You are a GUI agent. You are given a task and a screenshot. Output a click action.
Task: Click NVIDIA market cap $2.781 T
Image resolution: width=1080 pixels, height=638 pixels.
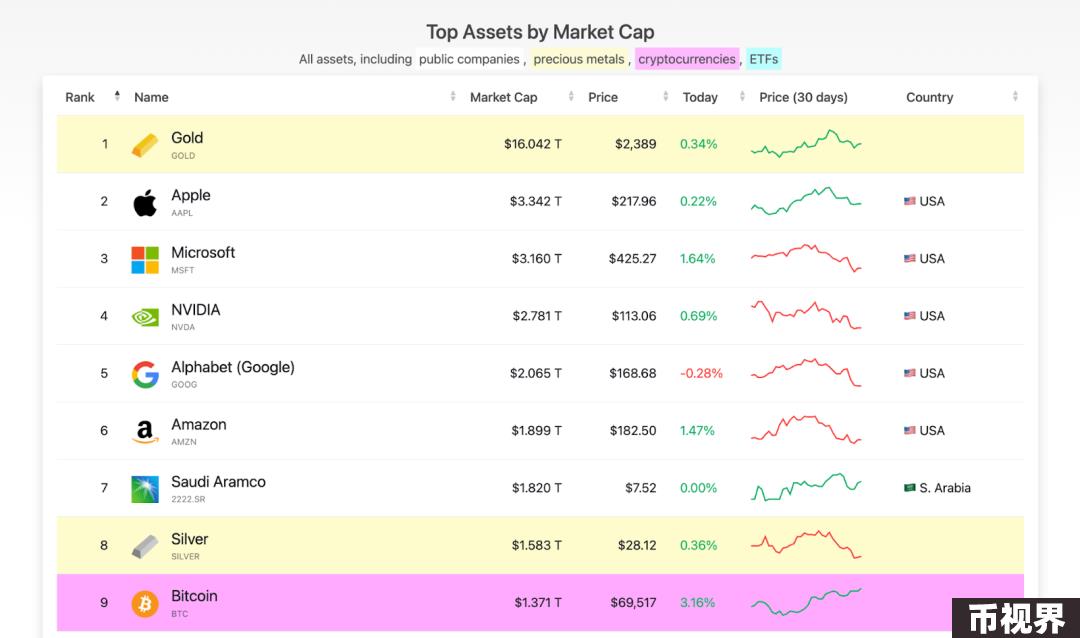537,316
